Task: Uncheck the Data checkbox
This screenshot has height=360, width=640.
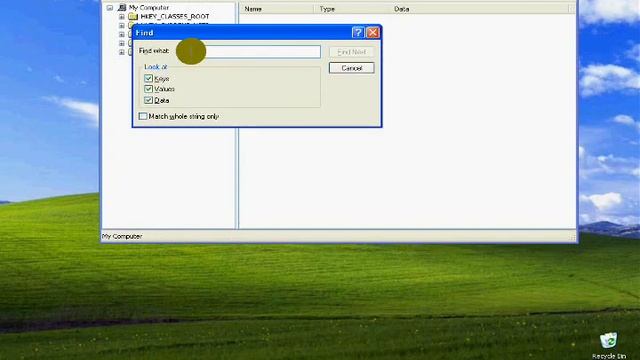Action: (148, 100)
